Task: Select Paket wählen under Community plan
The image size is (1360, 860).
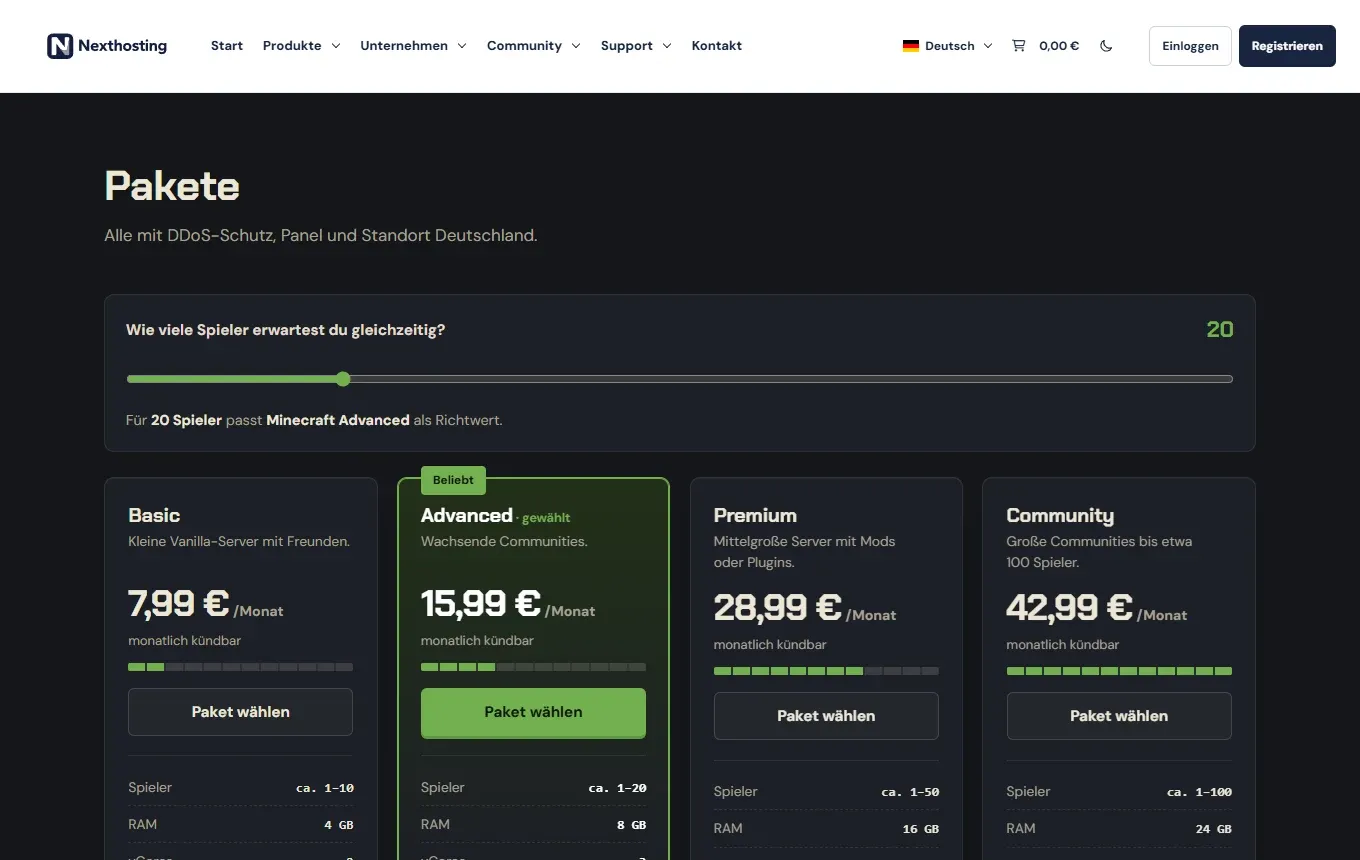Action: 1119,716
